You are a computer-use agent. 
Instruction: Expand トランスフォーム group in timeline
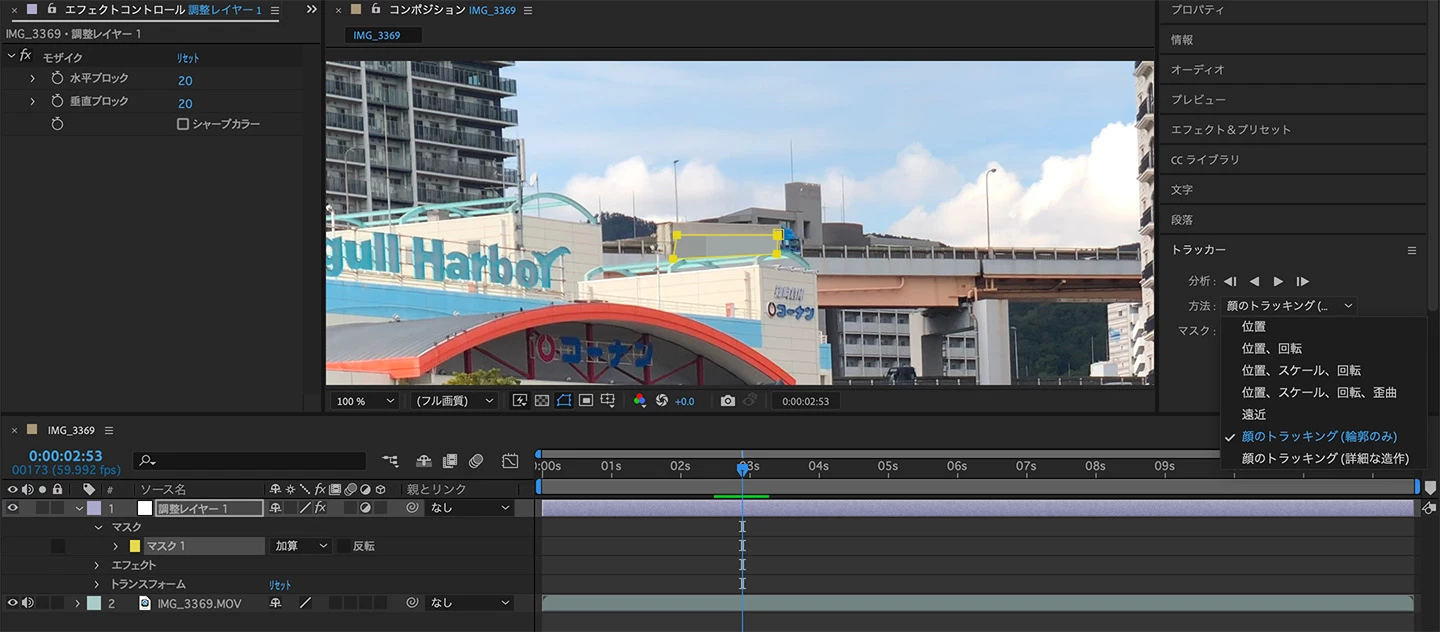(97, 584)
